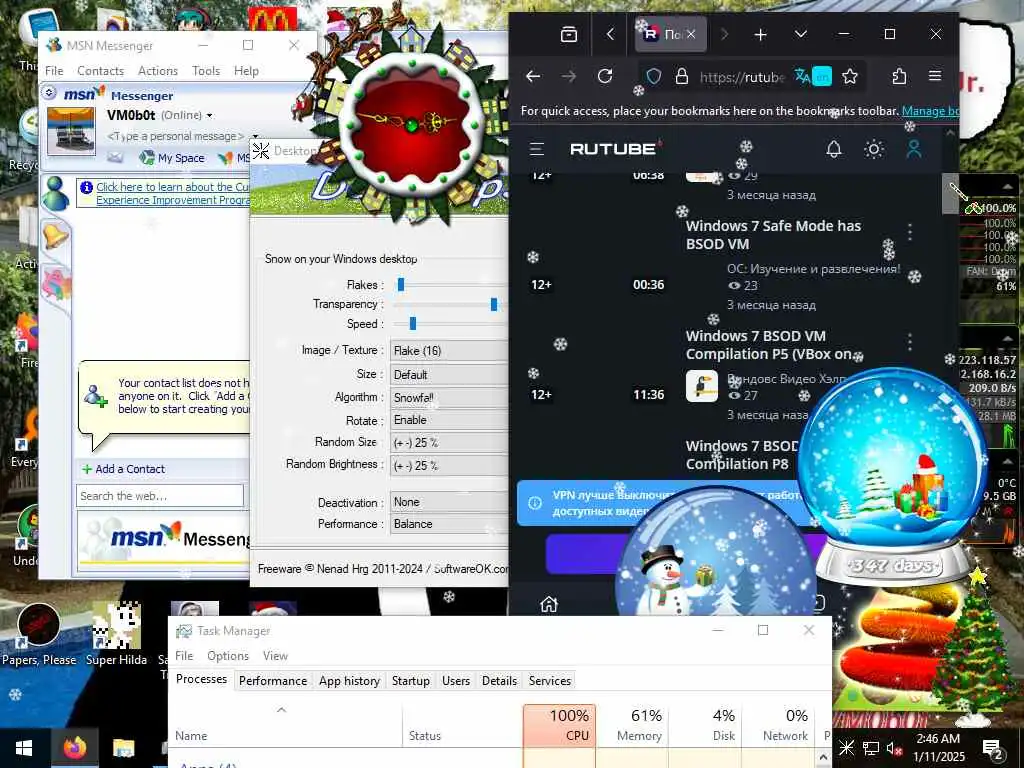1024x768 pixels.
Task: Open File Explorer from the taskbar
Action: (x=123, y=748)
